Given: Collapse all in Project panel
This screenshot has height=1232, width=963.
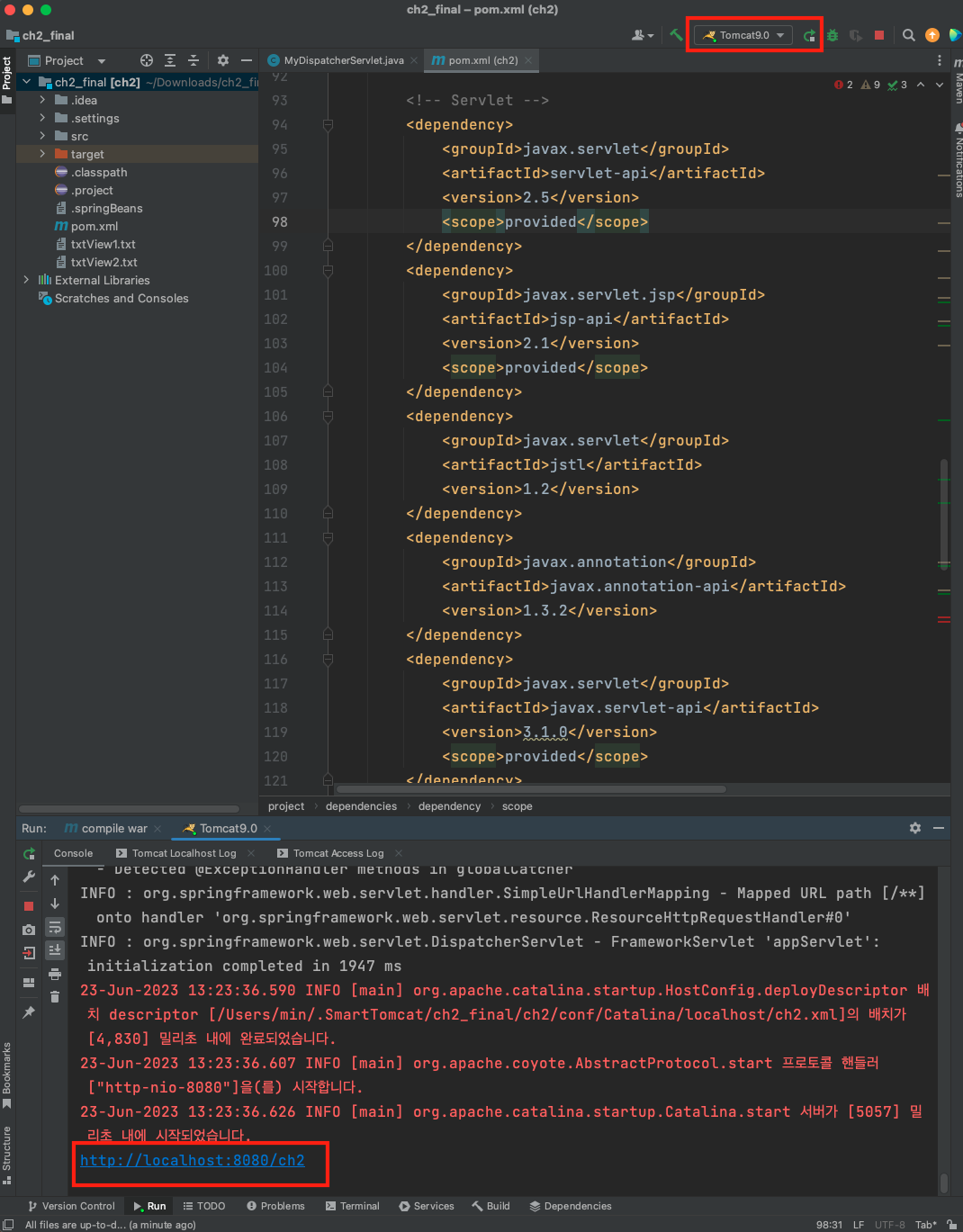Looking at the screenshot, I should pos(193,60).
